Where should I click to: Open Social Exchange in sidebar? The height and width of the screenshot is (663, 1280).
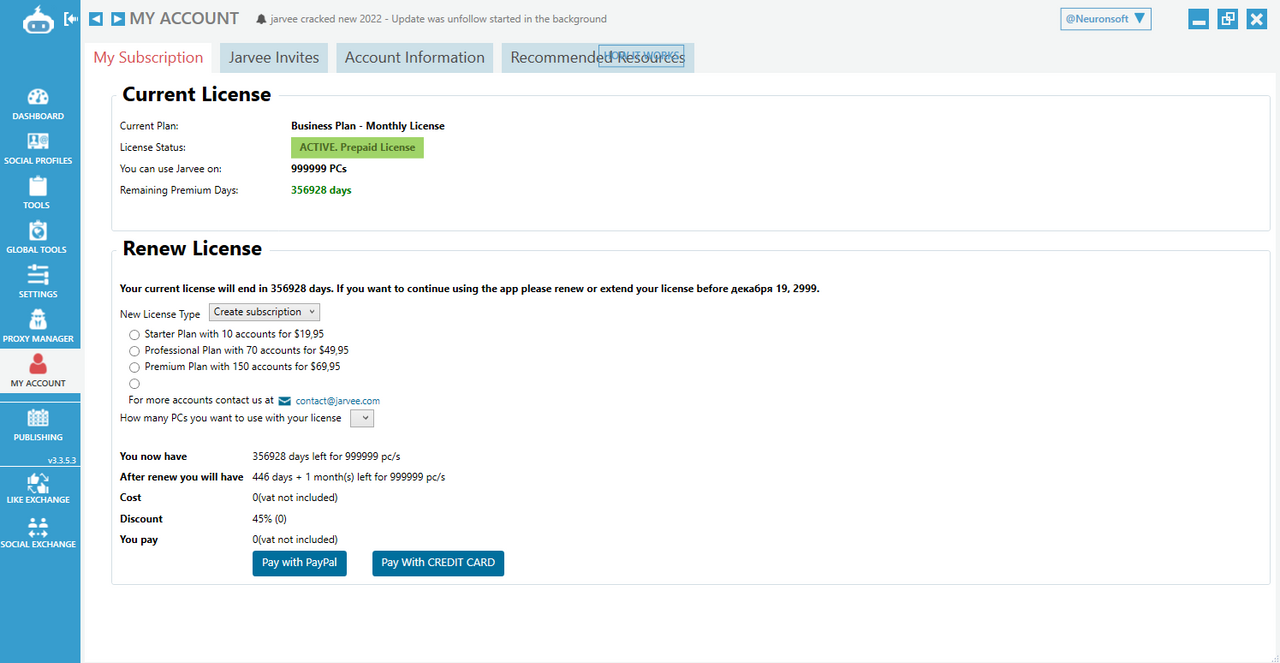(38, 528)
